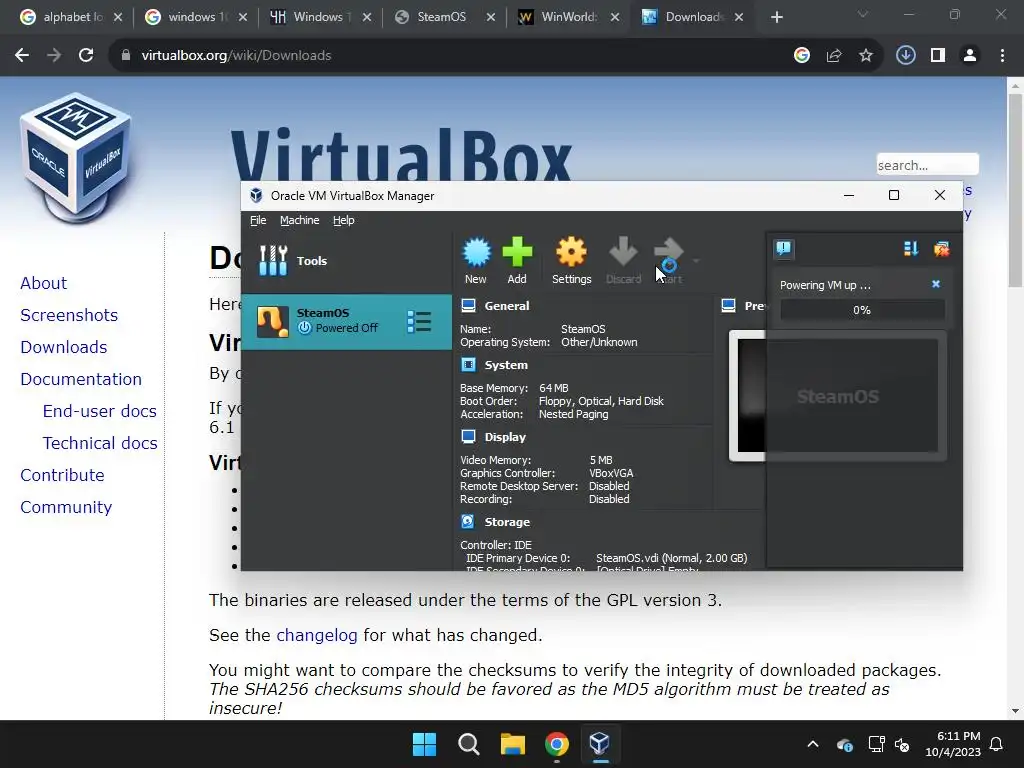The height and width of the screenshot is (768, 1024).
Task: Switch to the SteamOS browser tab
Action: click(x=442, y=17)
